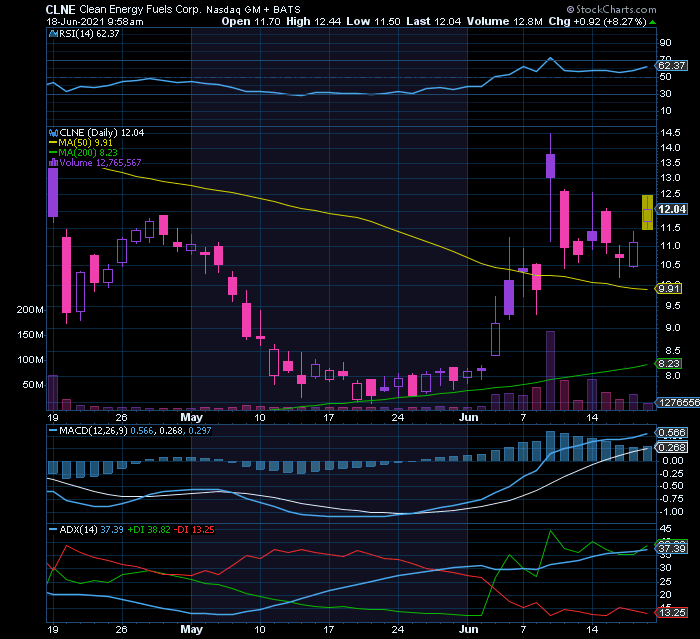Click the purple Volume legend bar icon
This screenshot has height=639, width=700.
point(54,163)
